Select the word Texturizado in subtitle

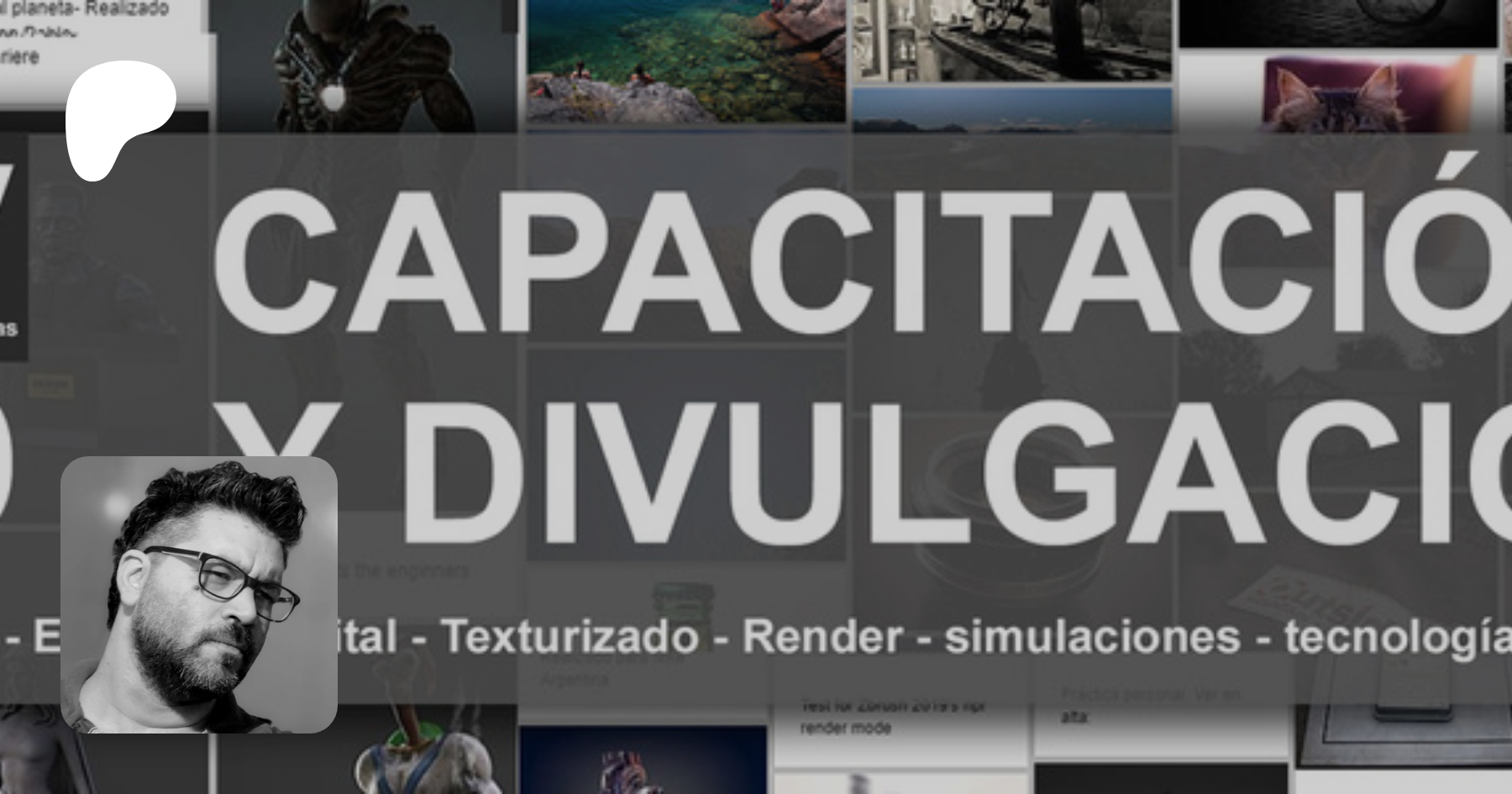pyautogui.click(x=570, y=636)
